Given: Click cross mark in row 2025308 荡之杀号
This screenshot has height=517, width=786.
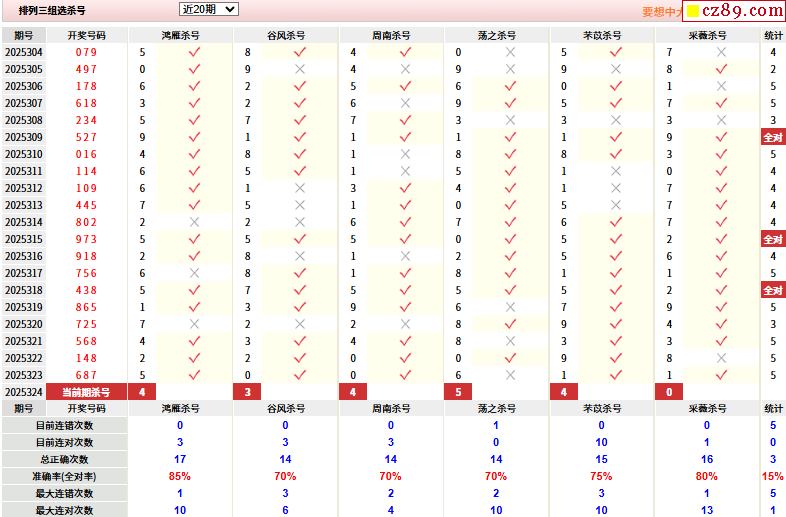Looking at the screenshot, I should [510, 120].
